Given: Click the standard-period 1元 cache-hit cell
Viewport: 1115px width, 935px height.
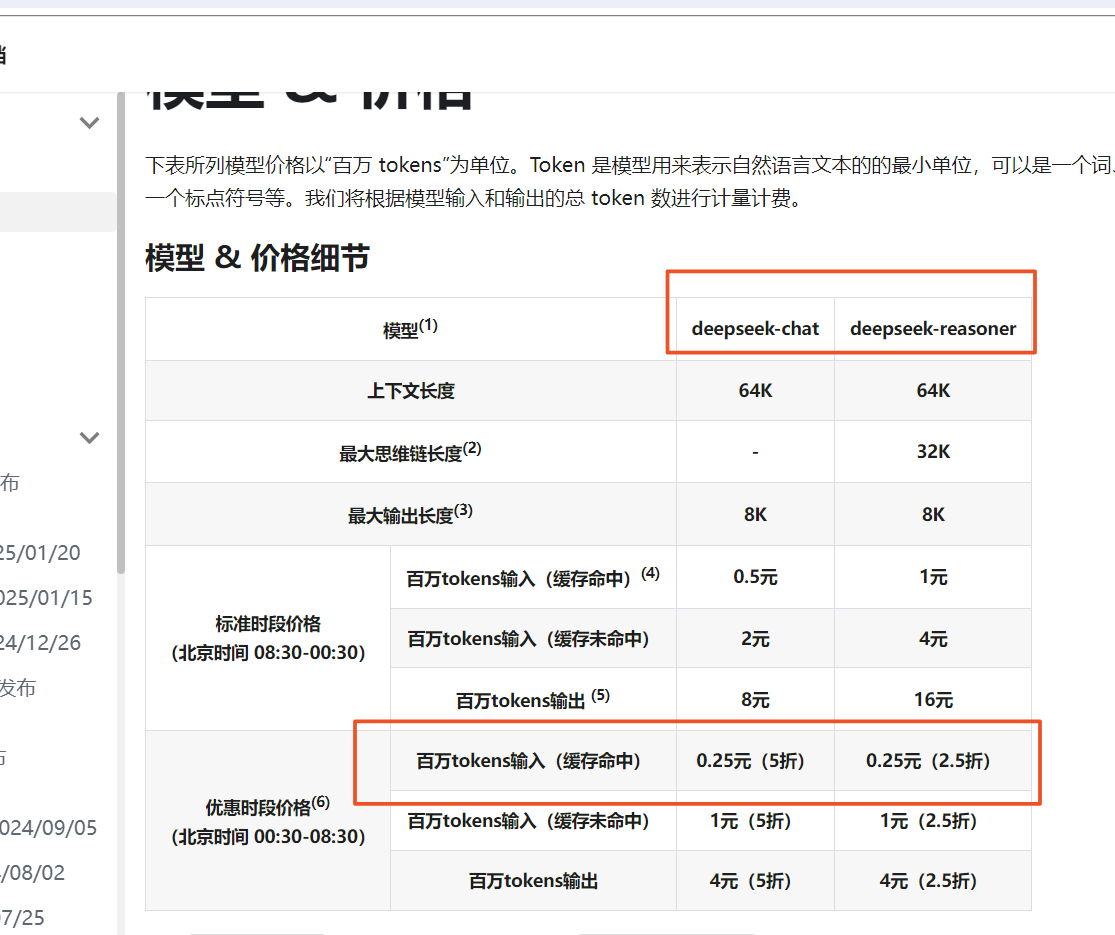Looking at the screenshot, I should pyautogui.click(x=933, y=577).
